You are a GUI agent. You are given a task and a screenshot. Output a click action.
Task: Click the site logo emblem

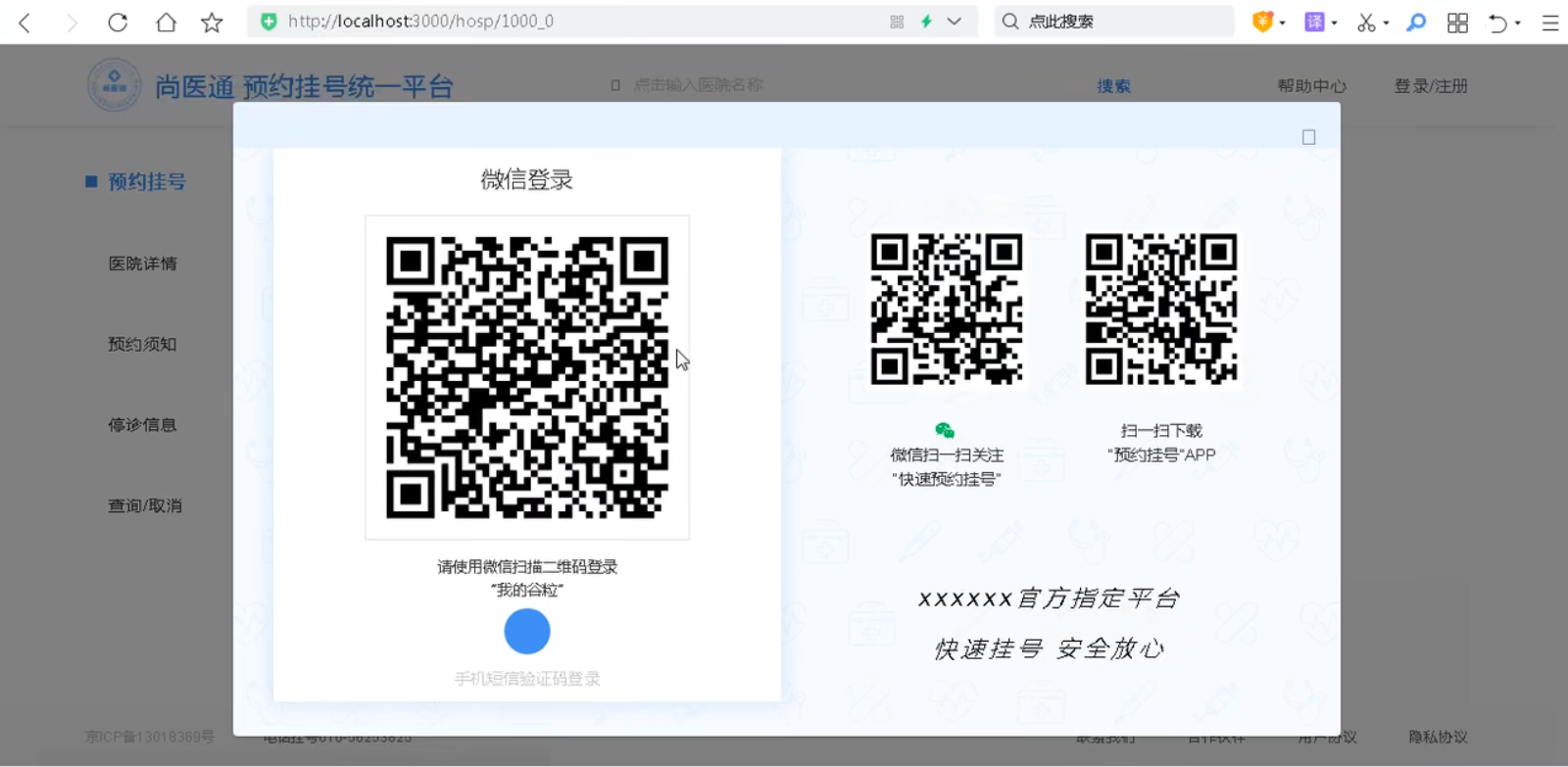point(114,84)
